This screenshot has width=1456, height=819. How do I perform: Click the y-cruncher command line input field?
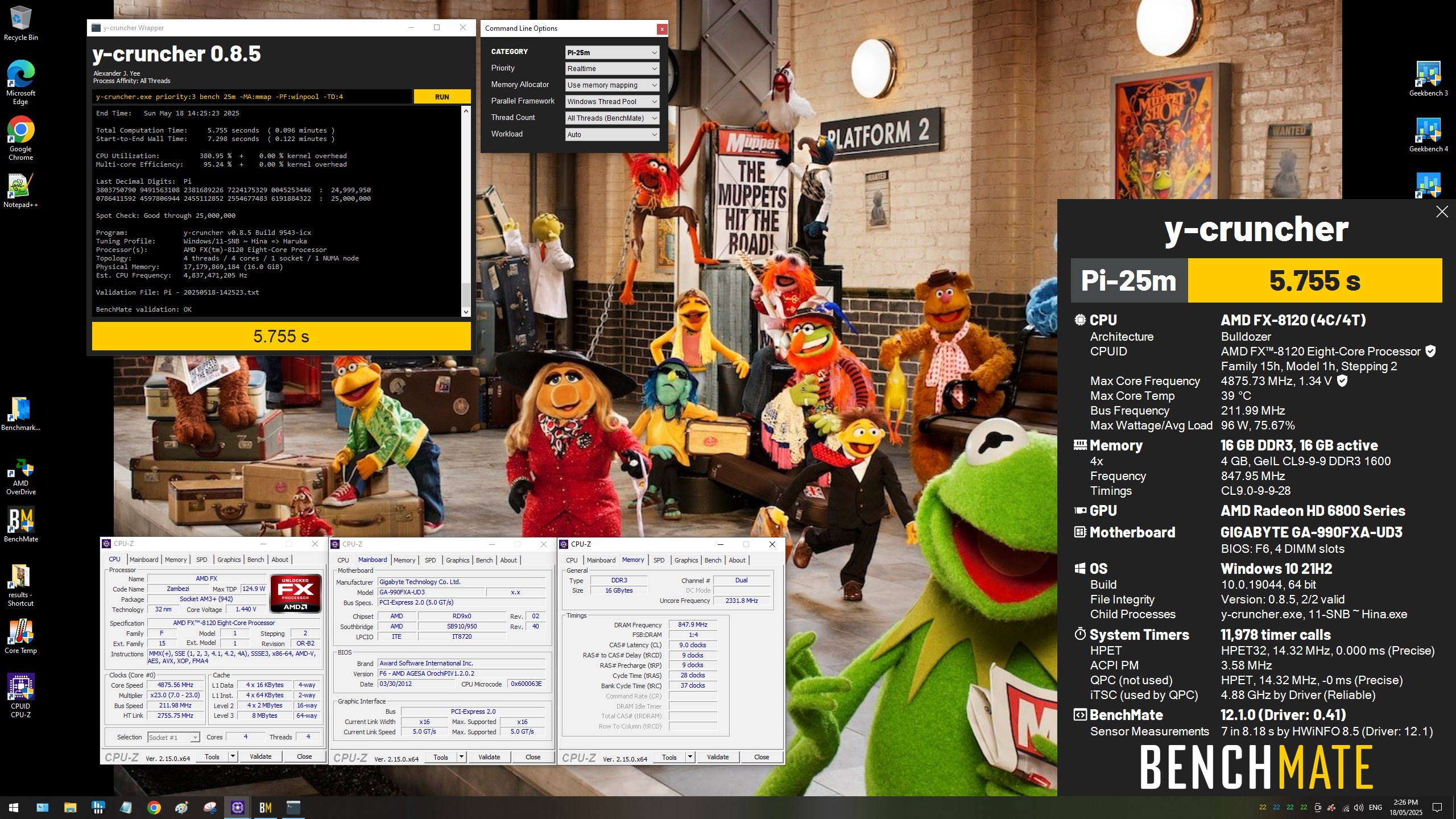pyautogui.click(x=252, y=97)
